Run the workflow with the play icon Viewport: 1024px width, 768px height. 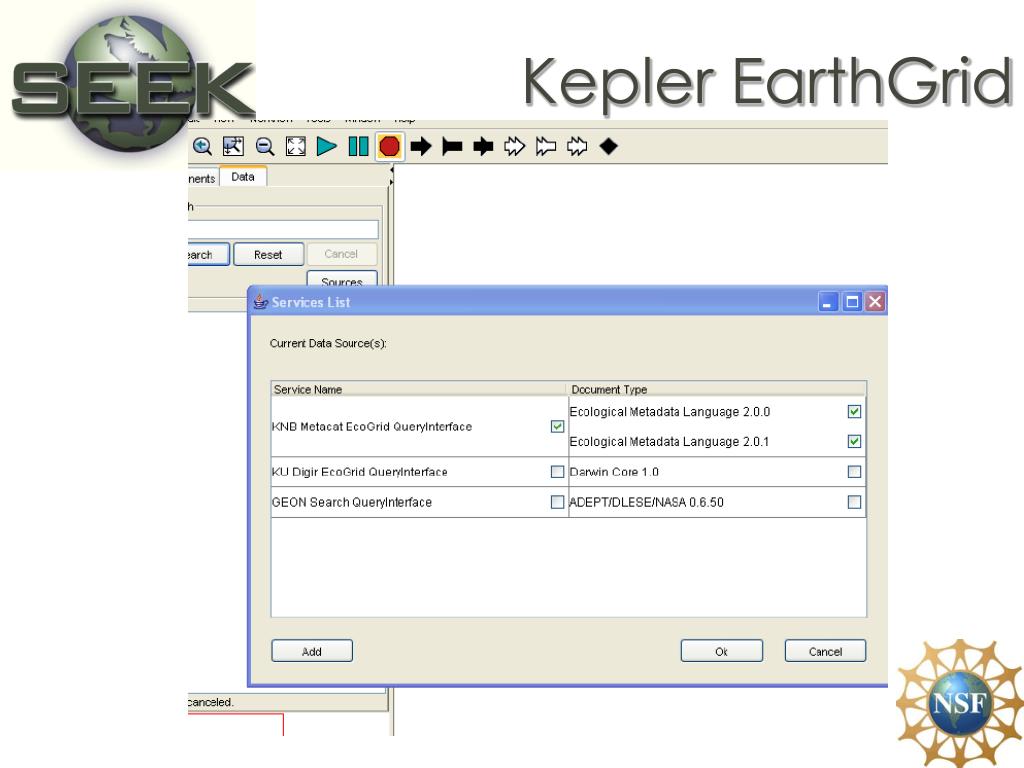coord(327,146)
